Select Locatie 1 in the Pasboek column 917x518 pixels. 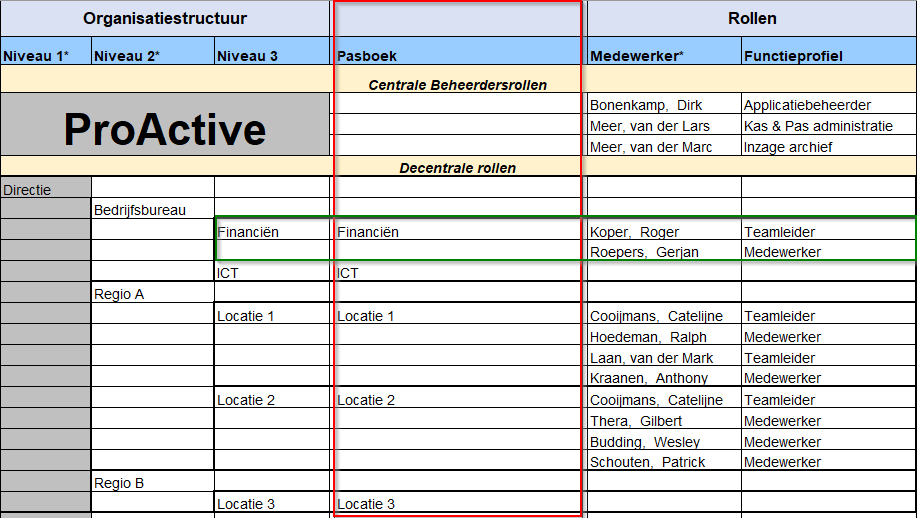tap(458, 313)
